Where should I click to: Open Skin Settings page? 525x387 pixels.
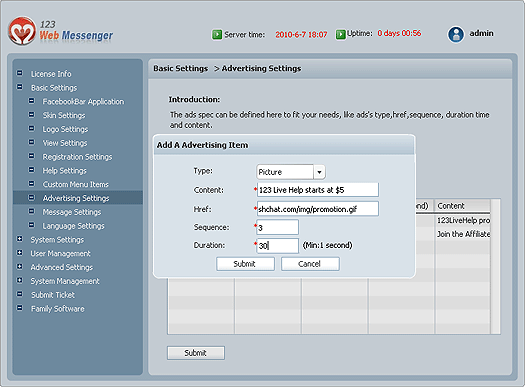[x=64, y=115]
